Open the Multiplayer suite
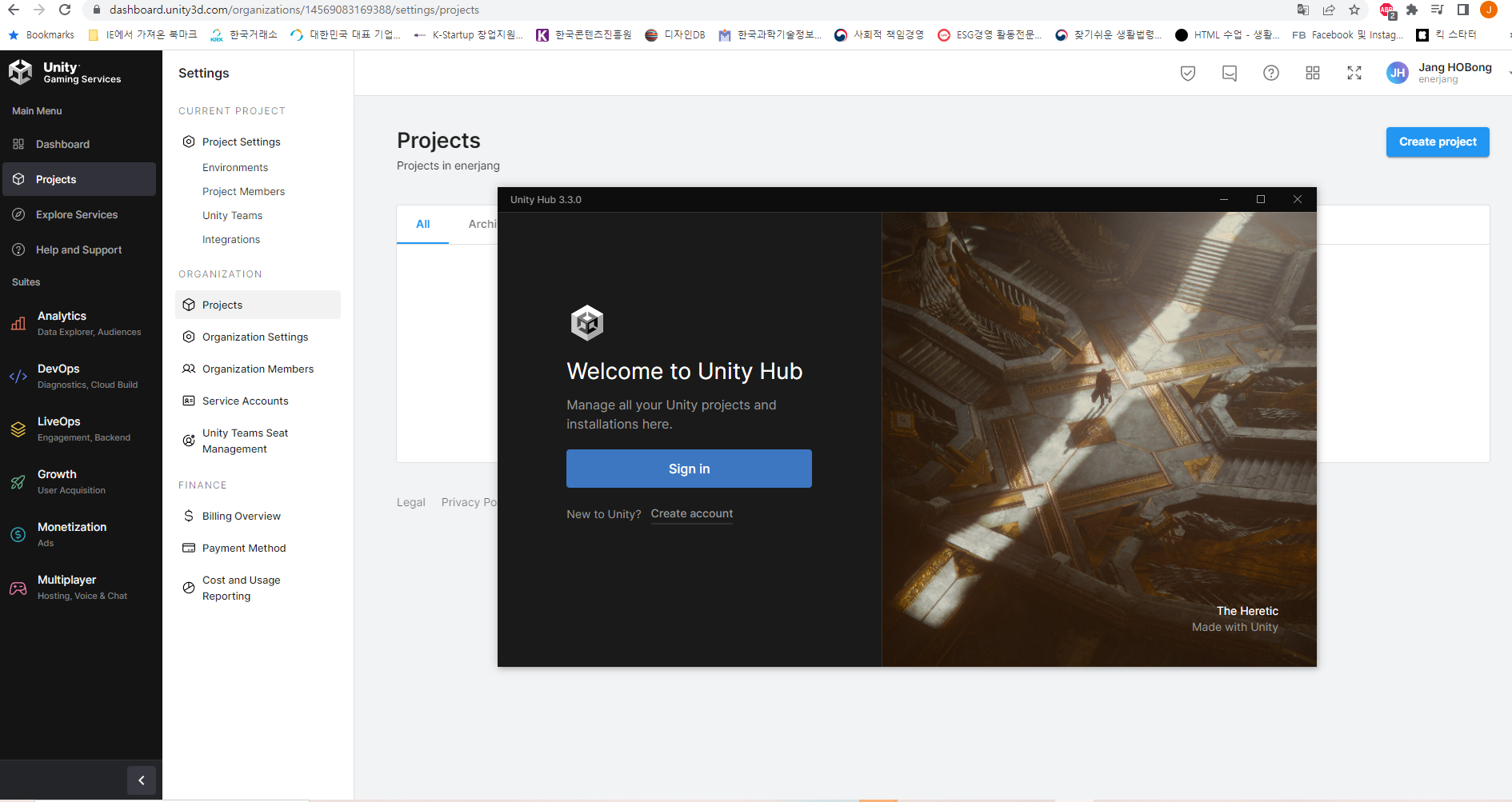The width and height of the screenshot is (1512, 802). pyautogui.click(x=79, y=587)
